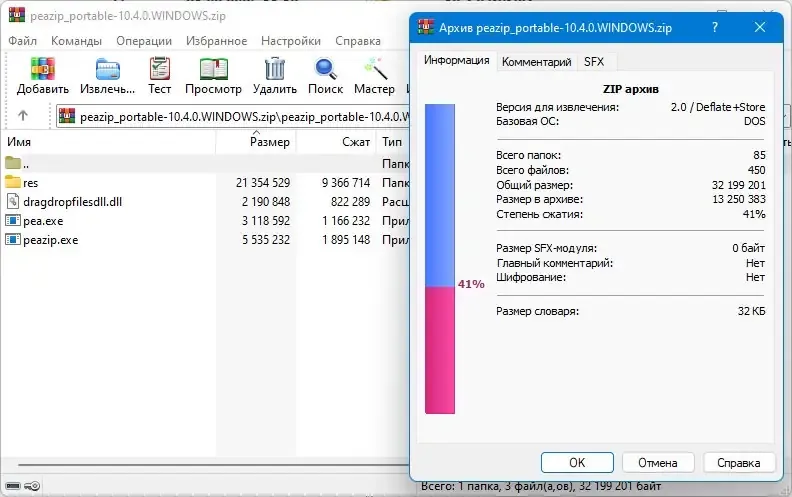This screenshot has width=792, height=497.
Task: Select the dragdropfilesdll.dll file name
Action: click(x=72, y=202)
